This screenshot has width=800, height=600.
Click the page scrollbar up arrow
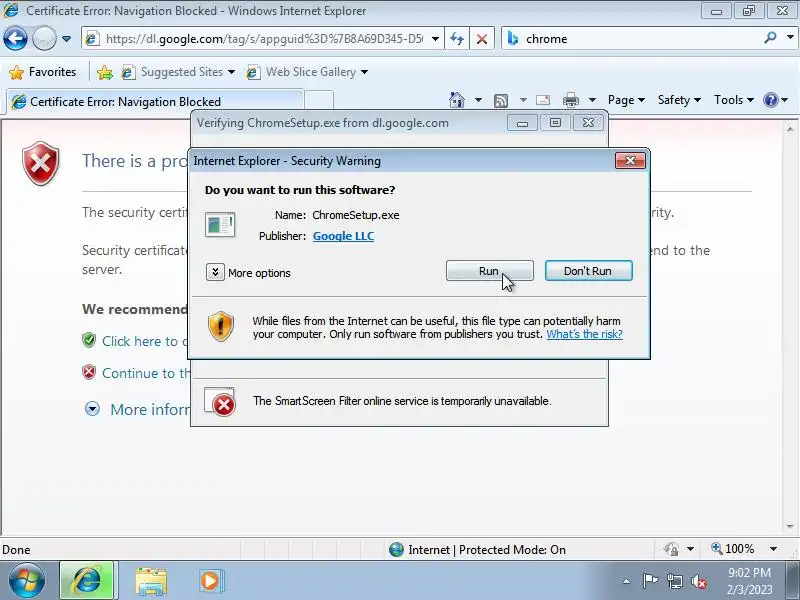point(790,129)
